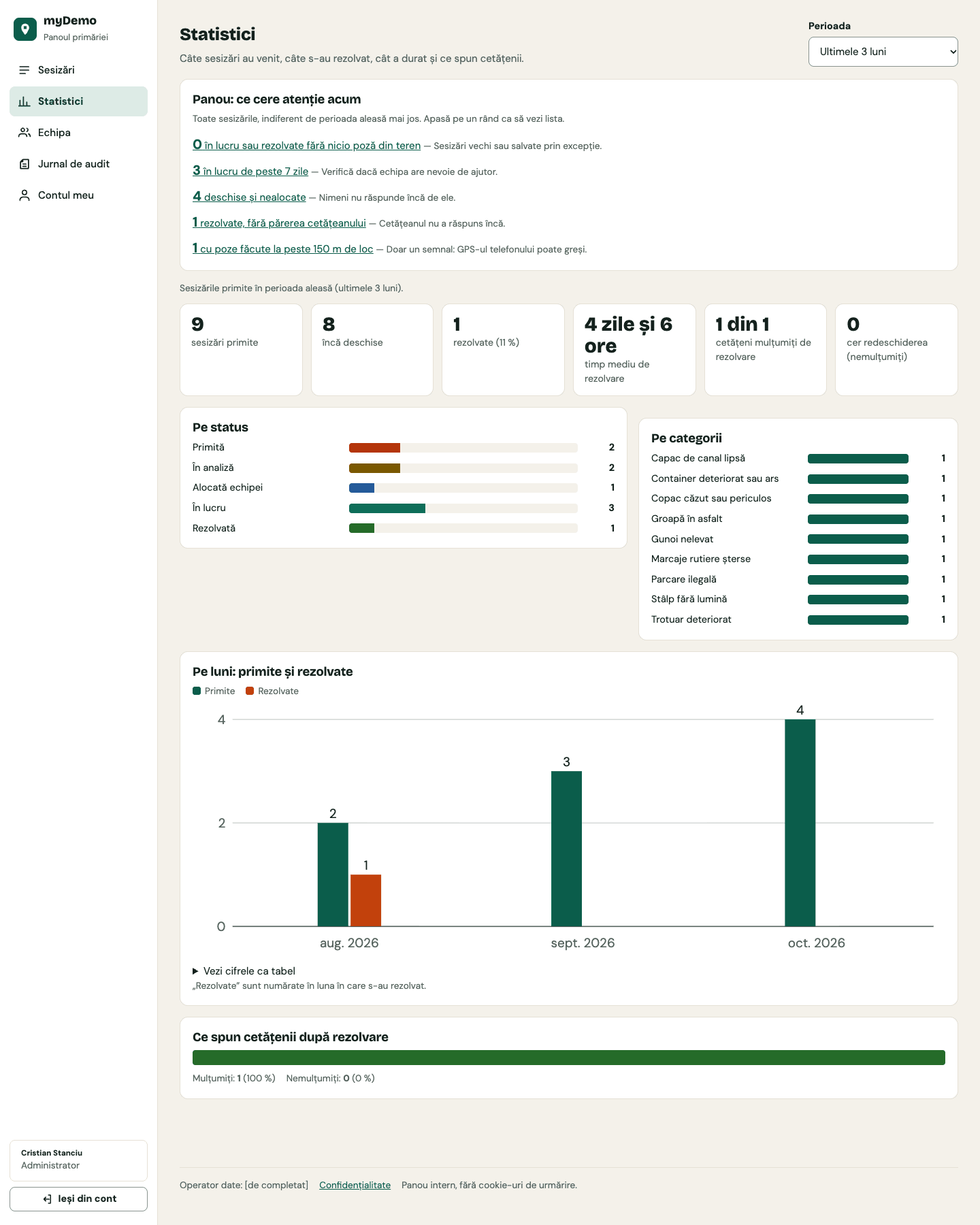Click the Jurnal de audit document icon
The height and width of the screenshot is (1225, 980).
pyautogui.click(x=24, y=164)
